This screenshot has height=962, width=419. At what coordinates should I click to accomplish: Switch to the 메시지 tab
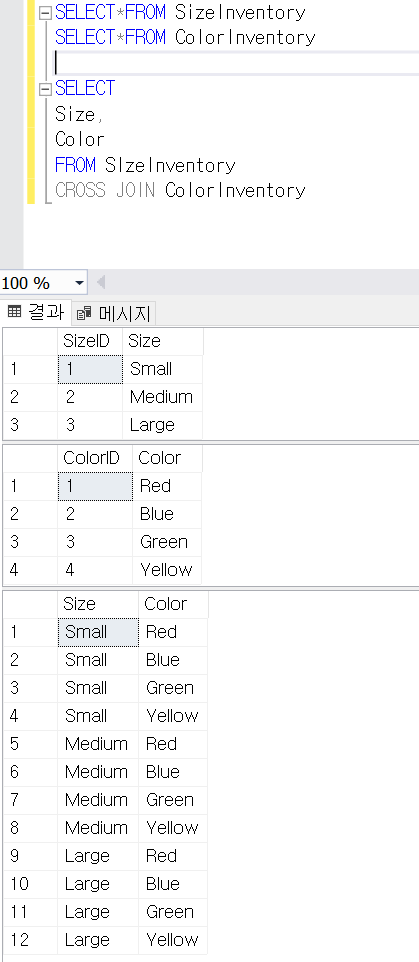click(x=114, y=314)
